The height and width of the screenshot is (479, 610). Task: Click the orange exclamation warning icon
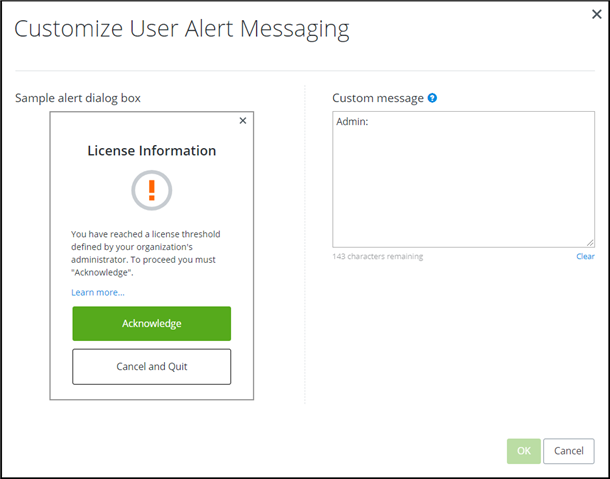coord(152,189)
